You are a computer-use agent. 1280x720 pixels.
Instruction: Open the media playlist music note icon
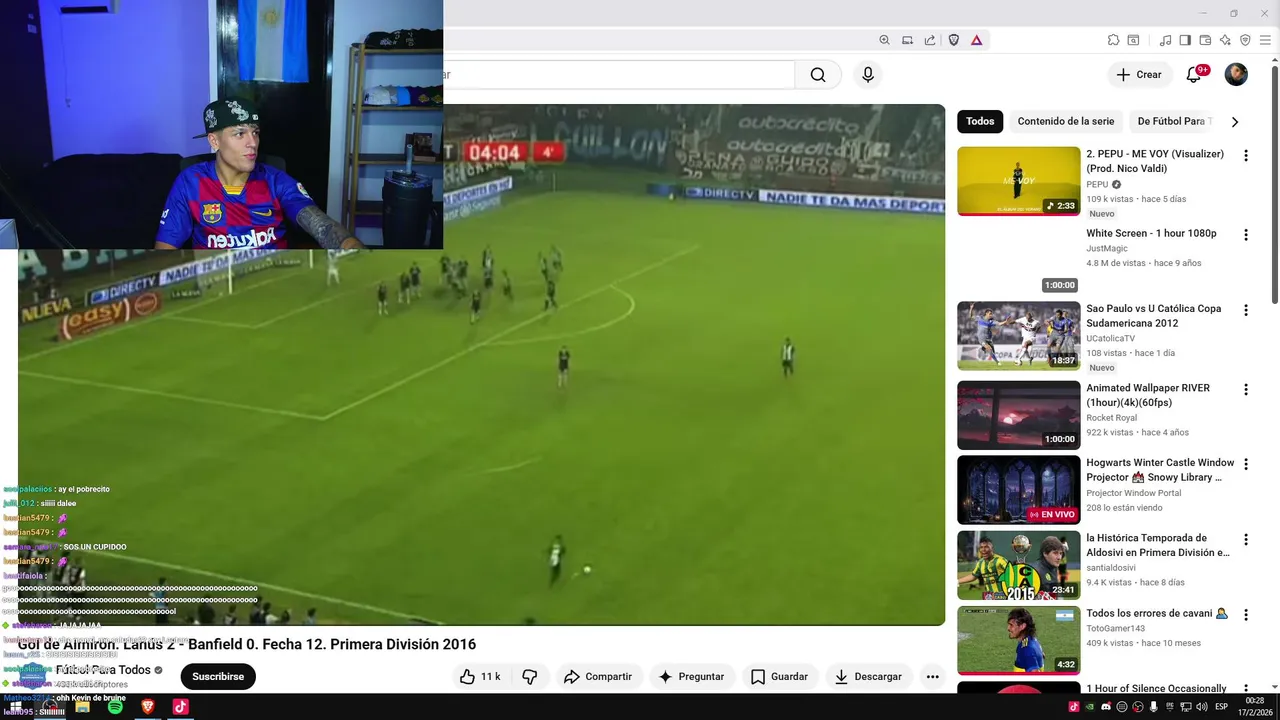1165,40
